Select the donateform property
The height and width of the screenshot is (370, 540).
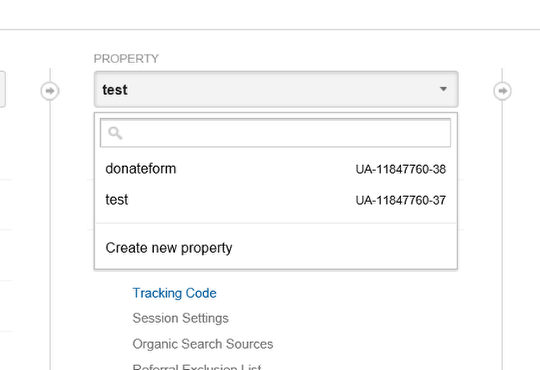point(276,169)
